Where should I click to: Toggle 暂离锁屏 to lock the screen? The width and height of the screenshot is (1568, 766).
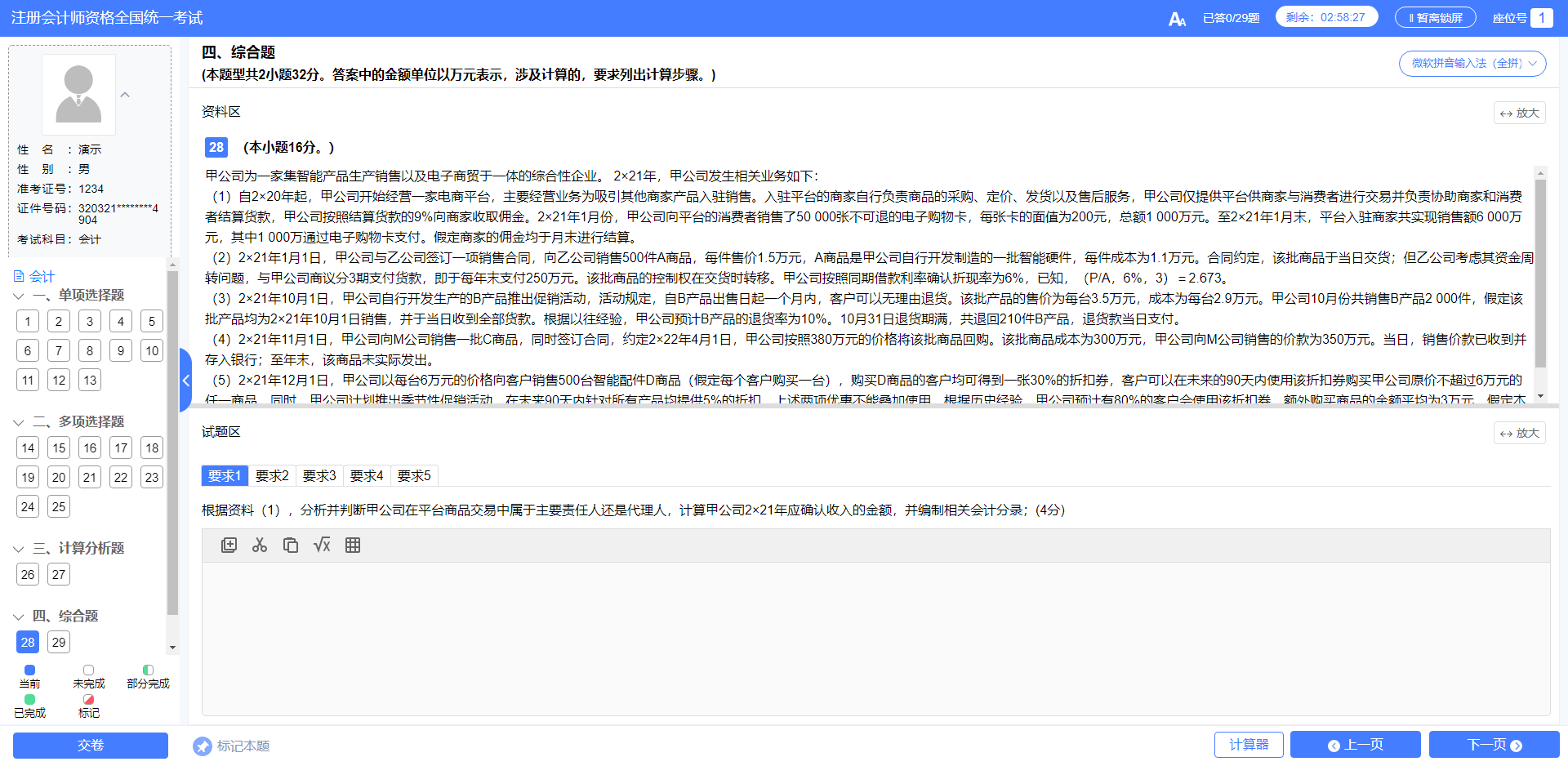1435,16
